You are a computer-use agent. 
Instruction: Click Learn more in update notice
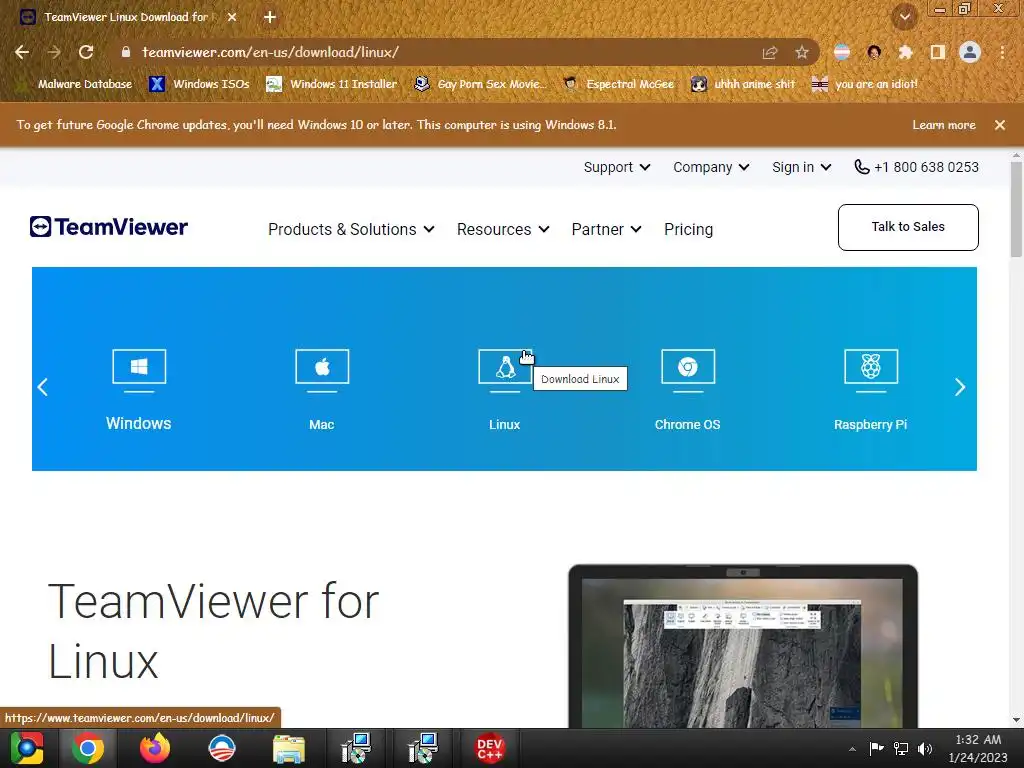(x=944, y=125)
